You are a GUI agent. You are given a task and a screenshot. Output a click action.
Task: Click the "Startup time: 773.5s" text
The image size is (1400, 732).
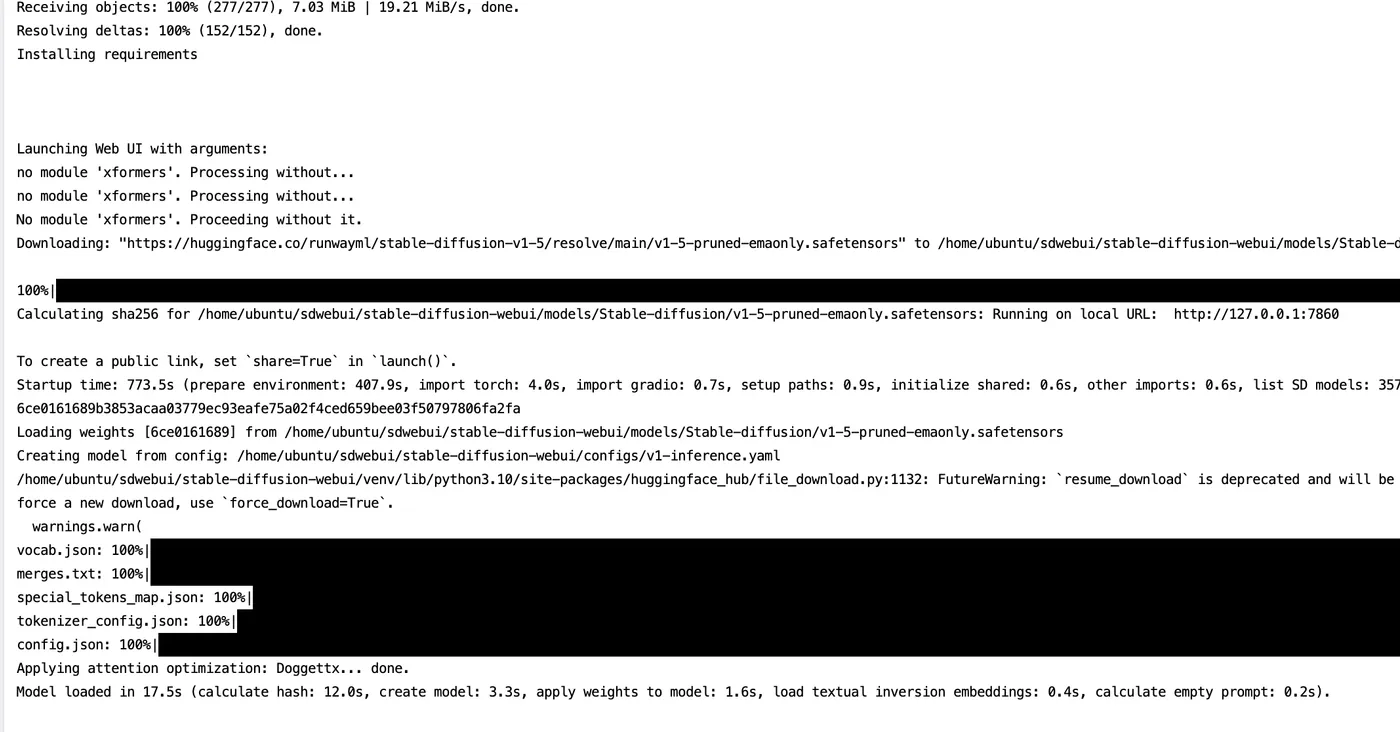click(95, 385)
